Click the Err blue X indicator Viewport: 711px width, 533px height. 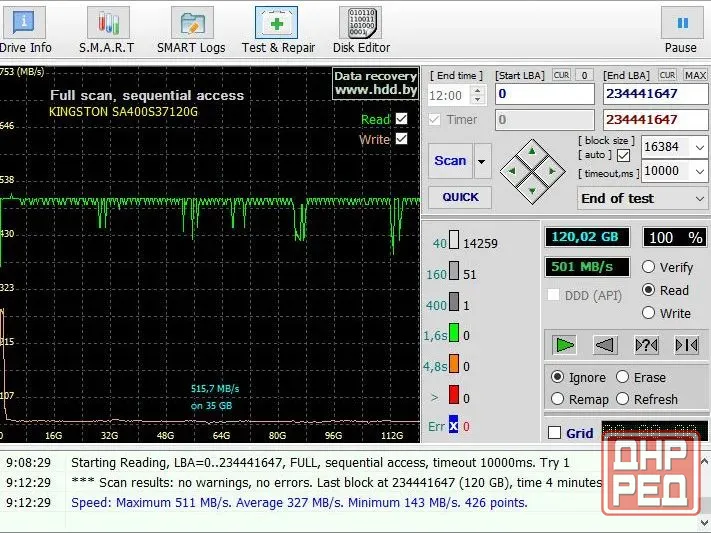coord(453,425)
